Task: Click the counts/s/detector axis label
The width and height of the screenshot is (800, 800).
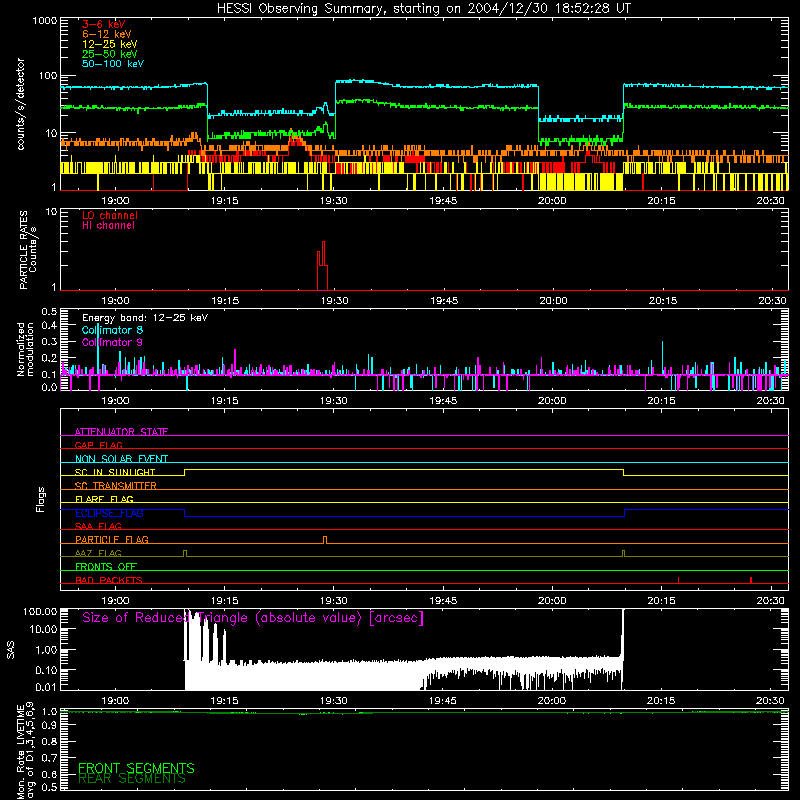Action: click(x=21, y=104)
